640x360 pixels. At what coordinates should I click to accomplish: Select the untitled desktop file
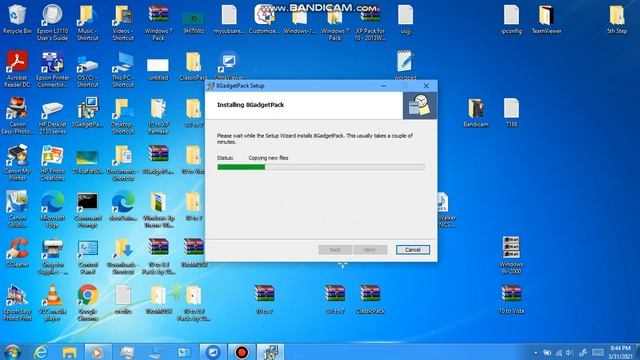[x=158, y=68]
